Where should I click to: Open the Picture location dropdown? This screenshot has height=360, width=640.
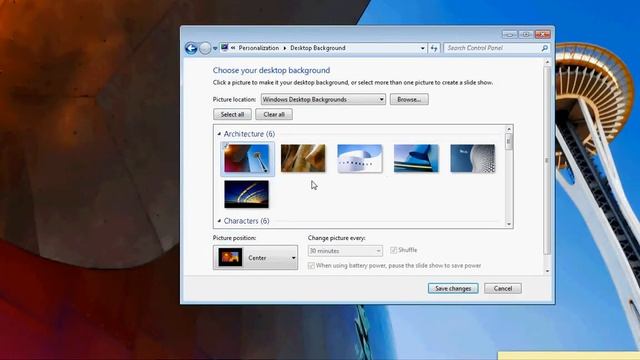[323, 100]
